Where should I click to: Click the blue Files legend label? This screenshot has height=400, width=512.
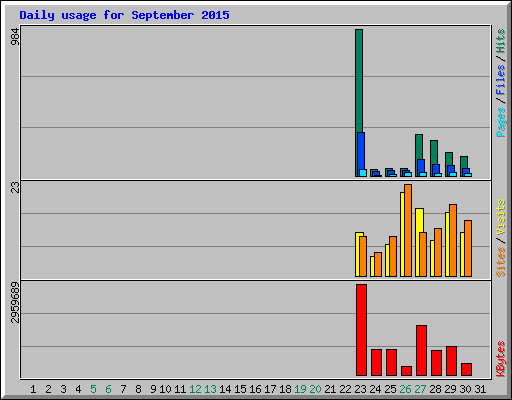(501, 80)
